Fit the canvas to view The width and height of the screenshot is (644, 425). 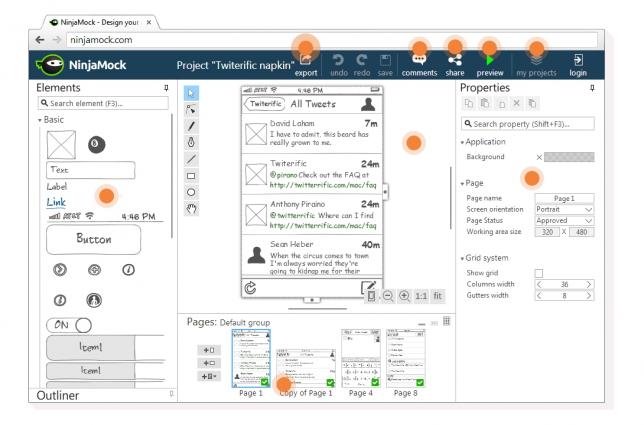438,296
